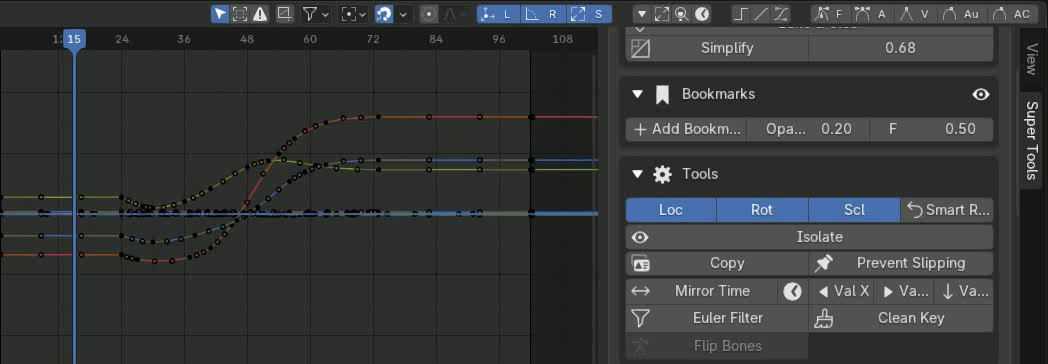Click frame 72 on the timeline ruler
The width and height of the screenshot is (1048, 364).
coord(373,39)
